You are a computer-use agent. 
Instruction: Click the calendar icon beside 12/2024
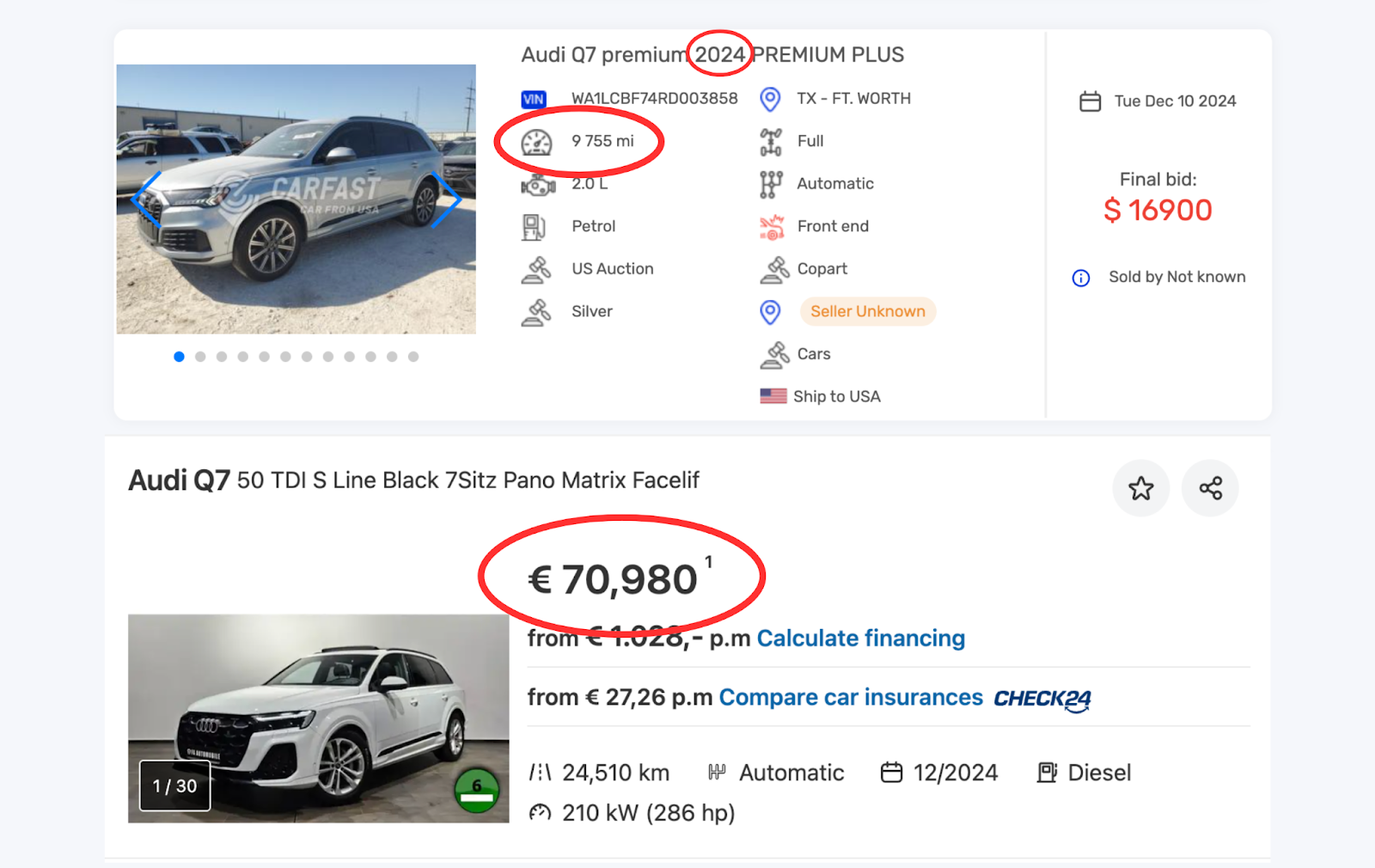coord(892,773)
